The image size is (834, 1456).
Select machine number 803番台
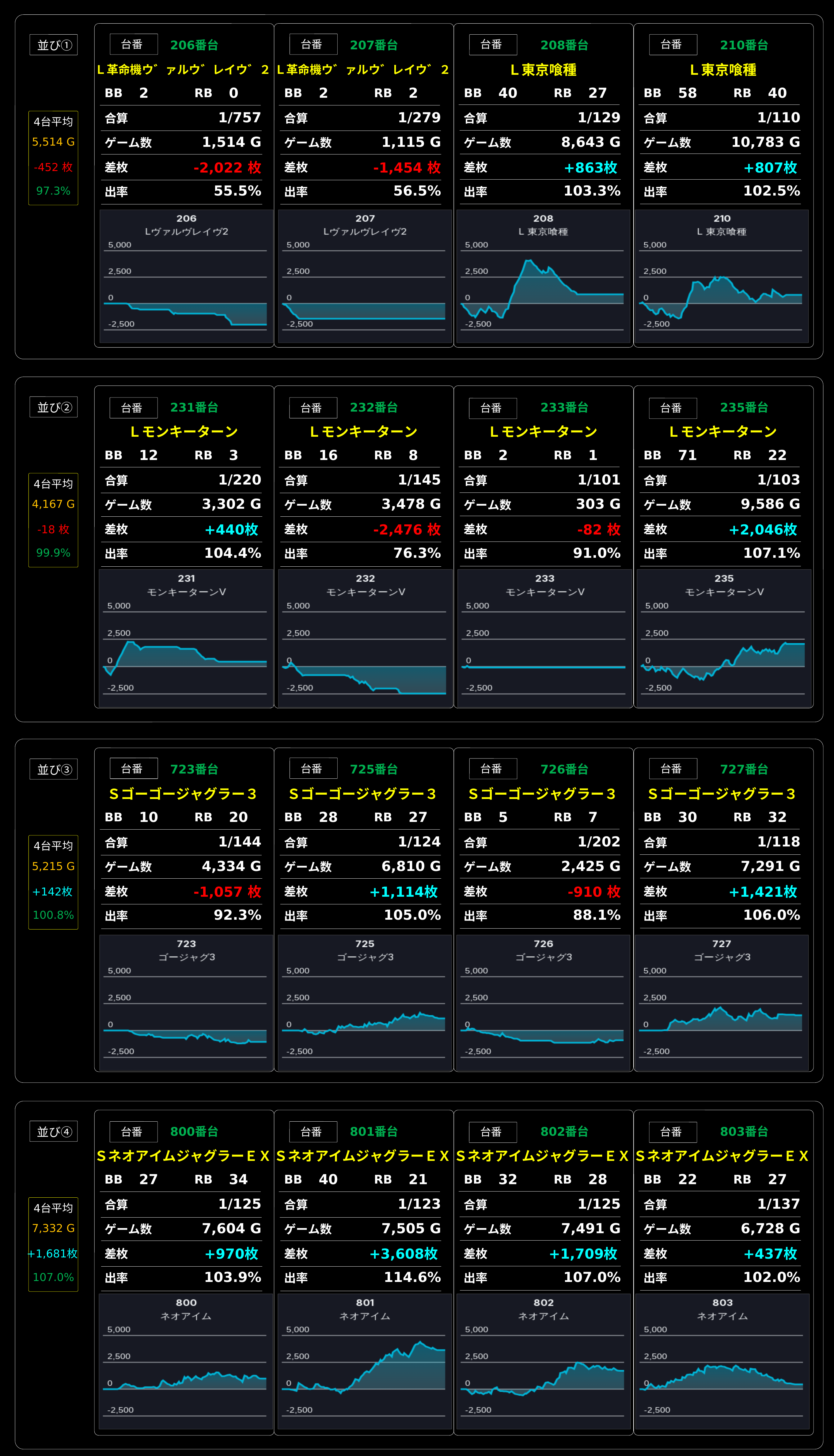(x=744, y=1131)
